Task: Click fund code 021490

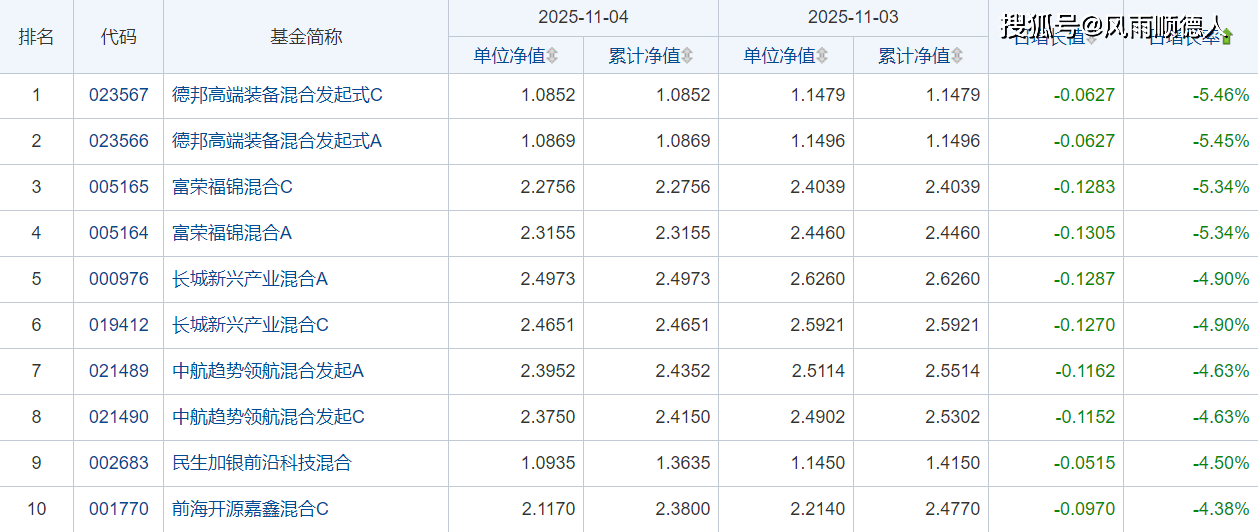Action: pyautogui.click(x=118, y=417)
